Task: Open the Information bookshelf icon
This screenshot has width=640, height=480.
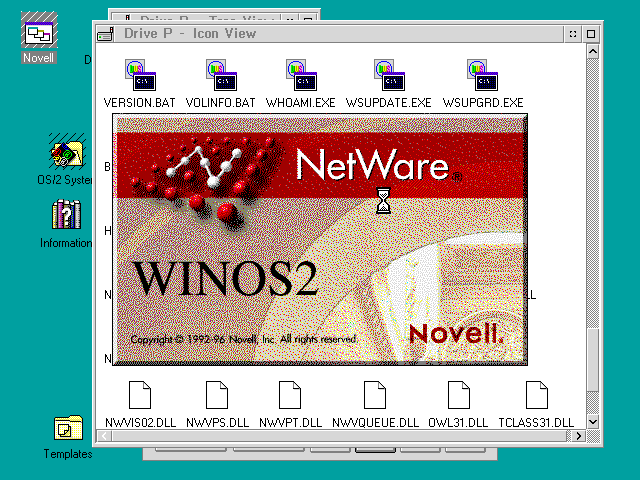Action: click(67, 214)
